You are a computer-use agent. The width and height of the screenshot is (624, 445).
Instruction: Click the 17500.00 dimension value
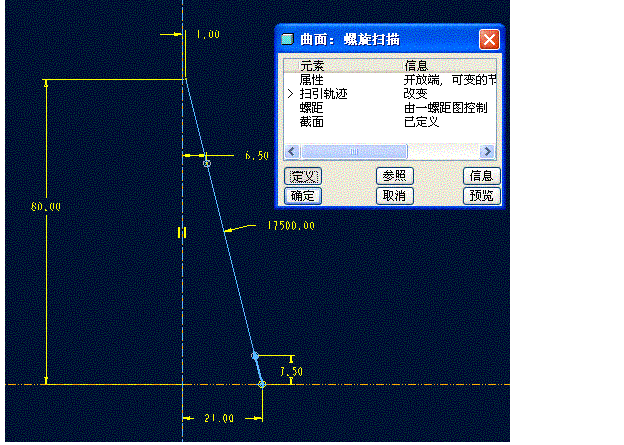point(291,226)
